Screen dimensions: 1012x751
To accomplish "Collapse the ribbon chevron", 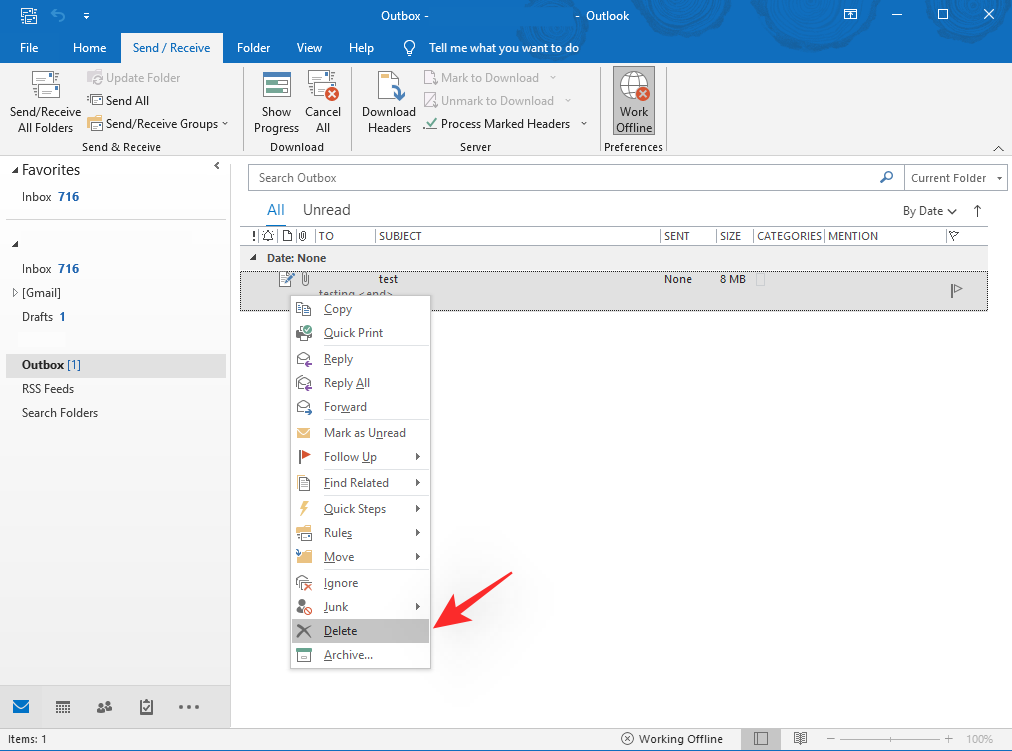I will coord(998,148).
